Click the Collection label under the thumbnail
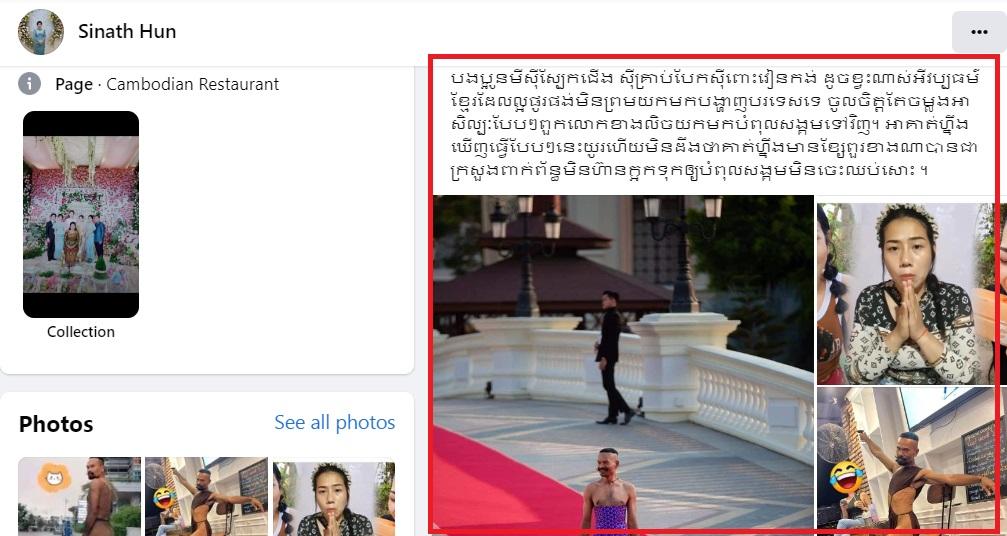The image size is (1007, 536). coord(81,332)
